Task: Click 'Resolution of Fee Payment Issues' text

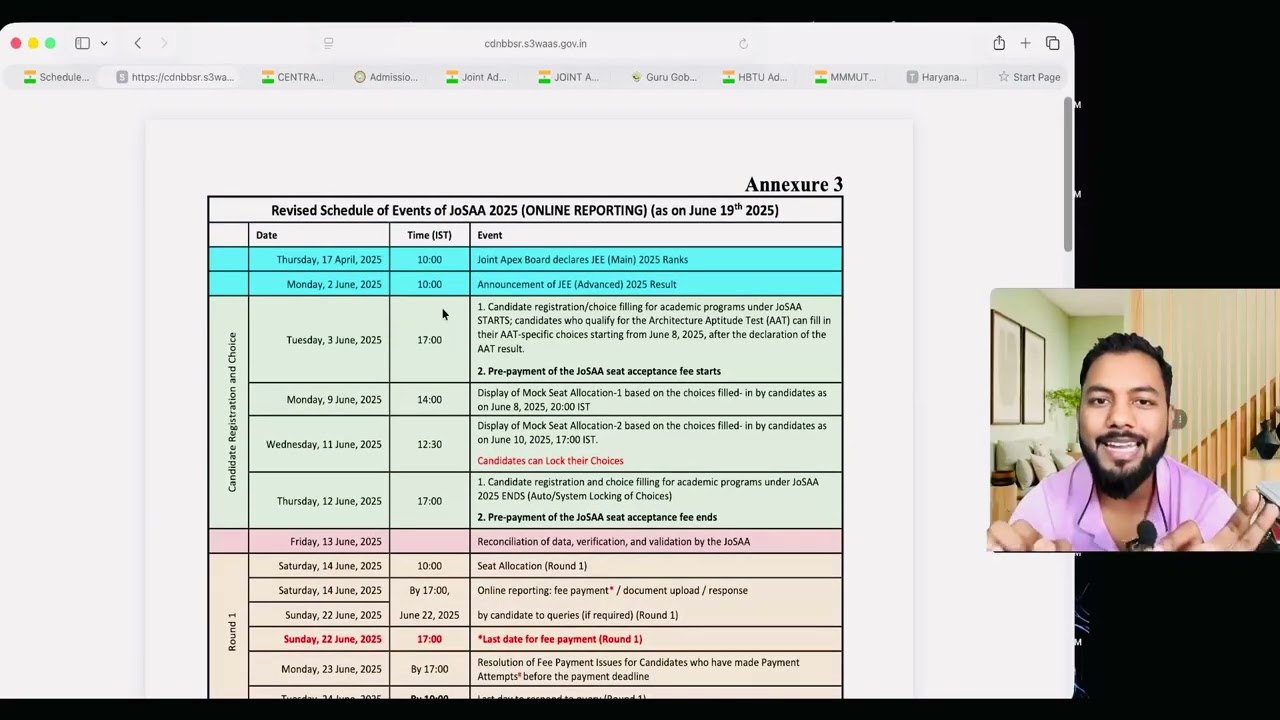Action: point(638,669)
